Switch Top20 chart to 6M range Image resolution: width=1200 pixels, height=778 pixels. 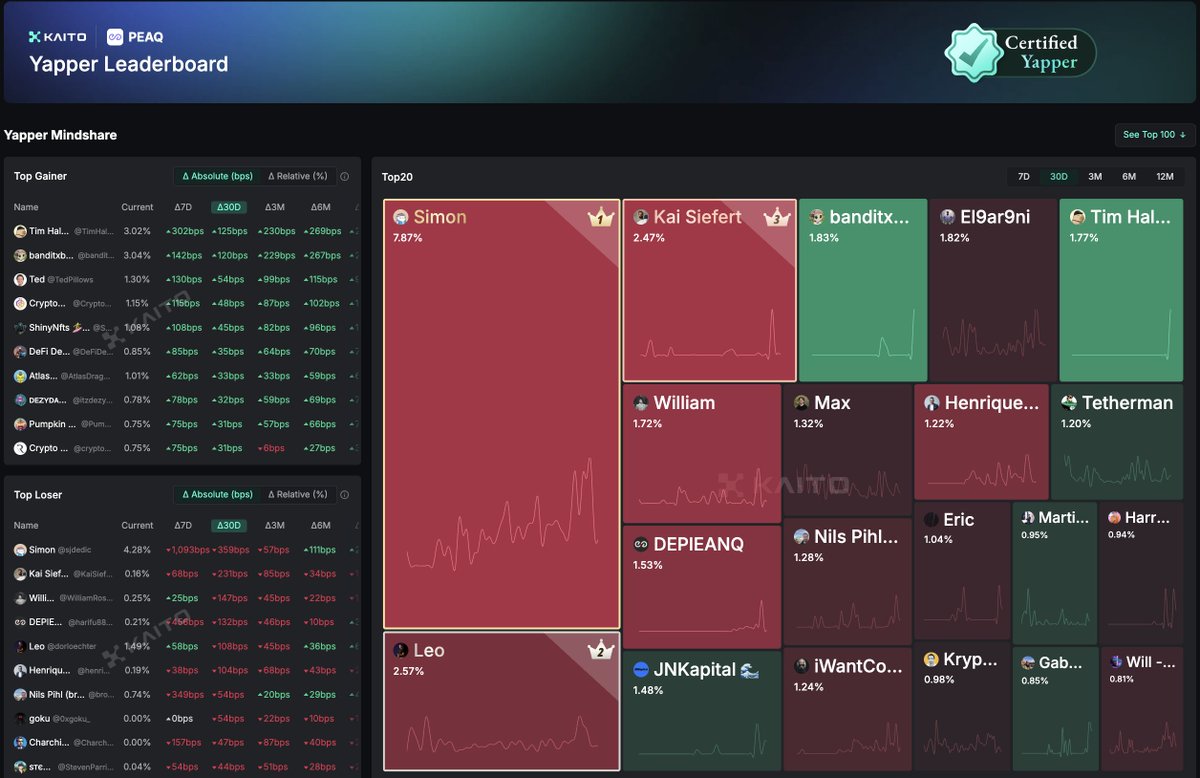coord(1129,177)
